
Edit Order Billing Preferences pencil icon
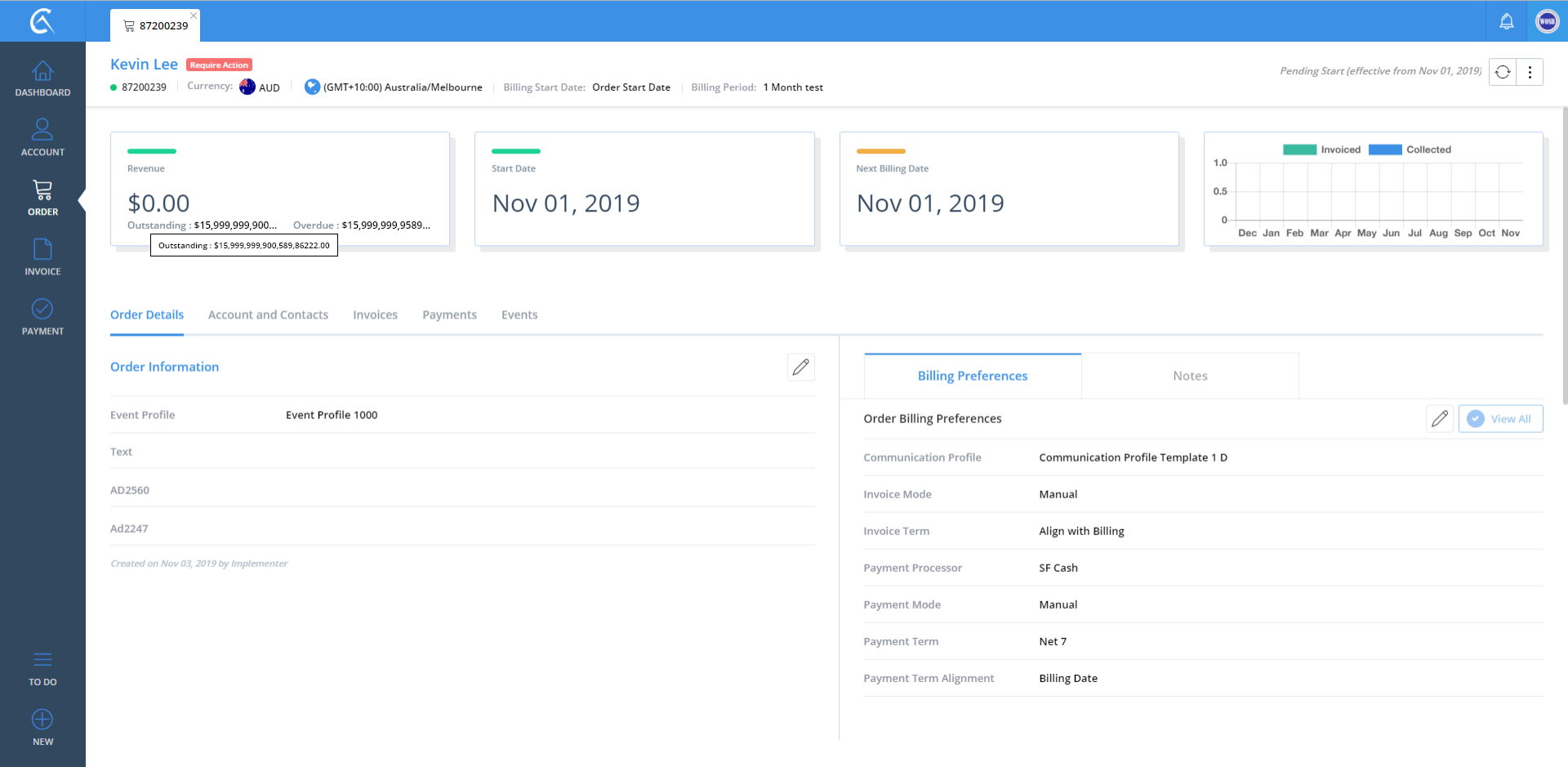click(x=1440, y=419)
